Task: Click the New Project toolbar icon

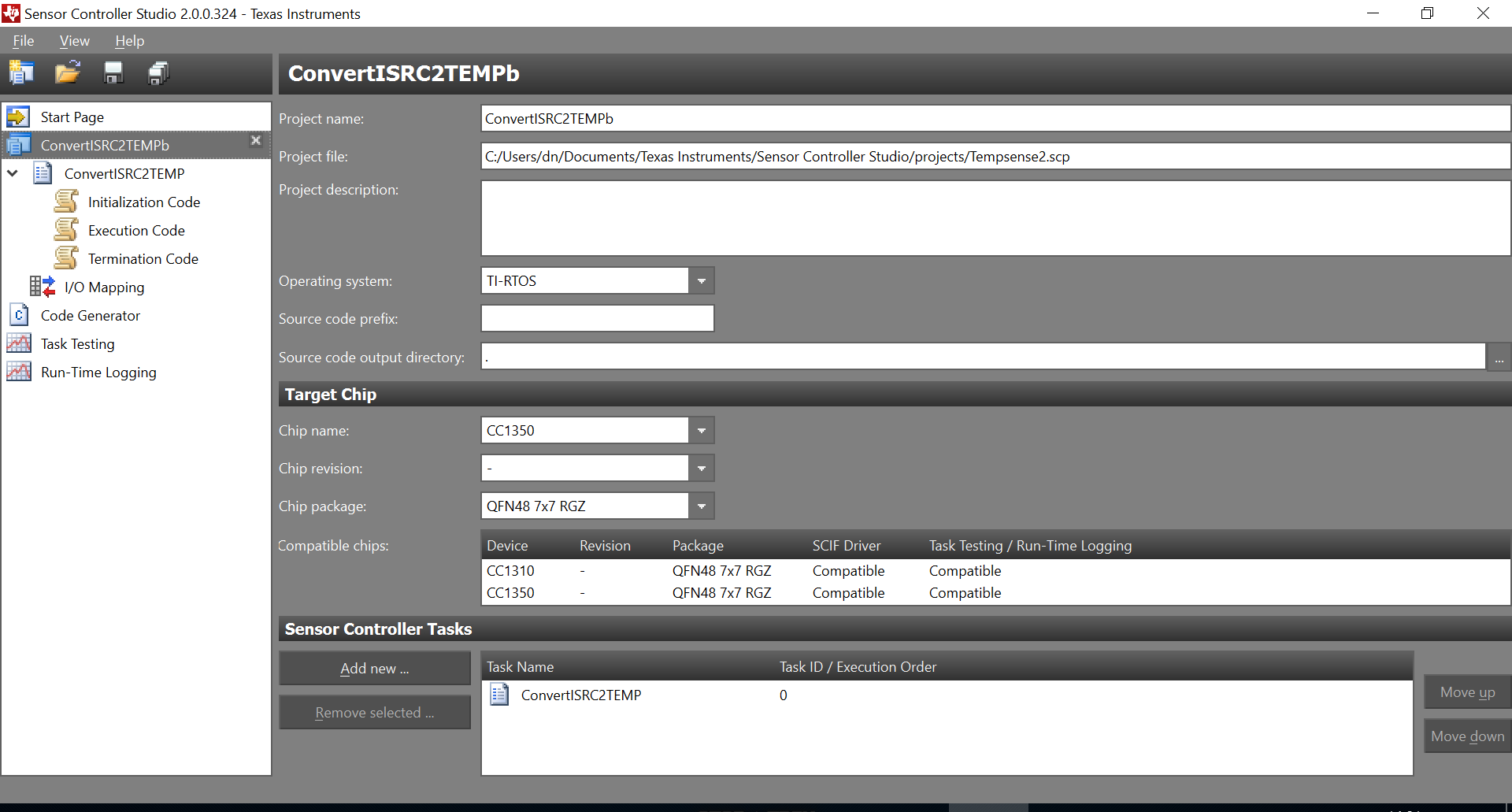Action: (21, 73)
